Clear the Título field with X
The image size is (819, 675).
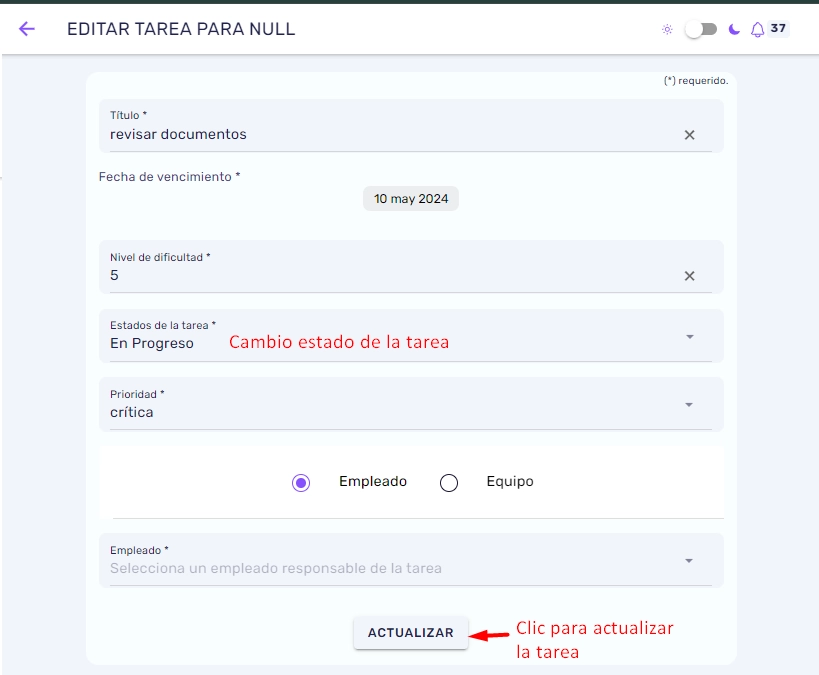click(x=689, y=135)
